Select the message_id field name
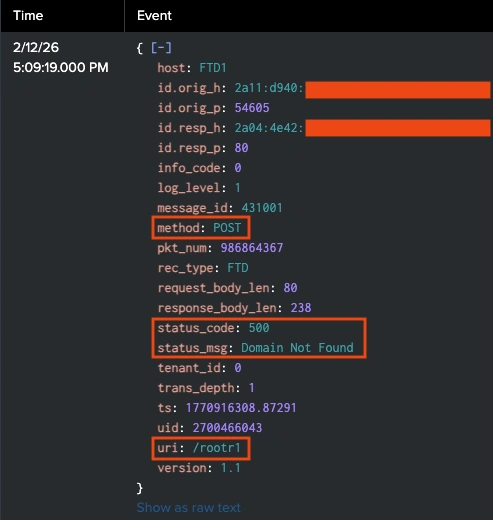Viewport: 493px width, 520px height. [x=192, y=208]
